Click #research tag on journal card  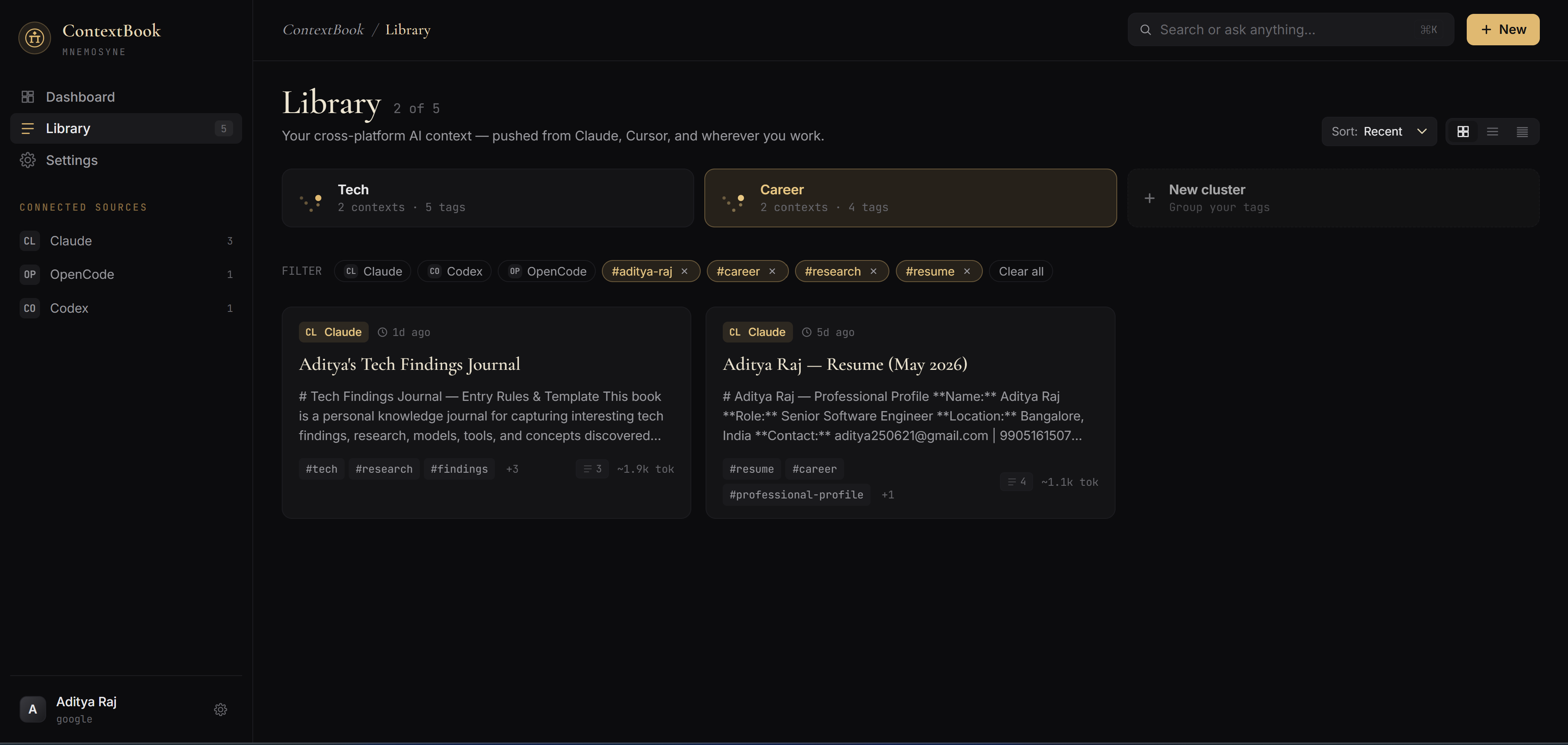pos(384,469)
